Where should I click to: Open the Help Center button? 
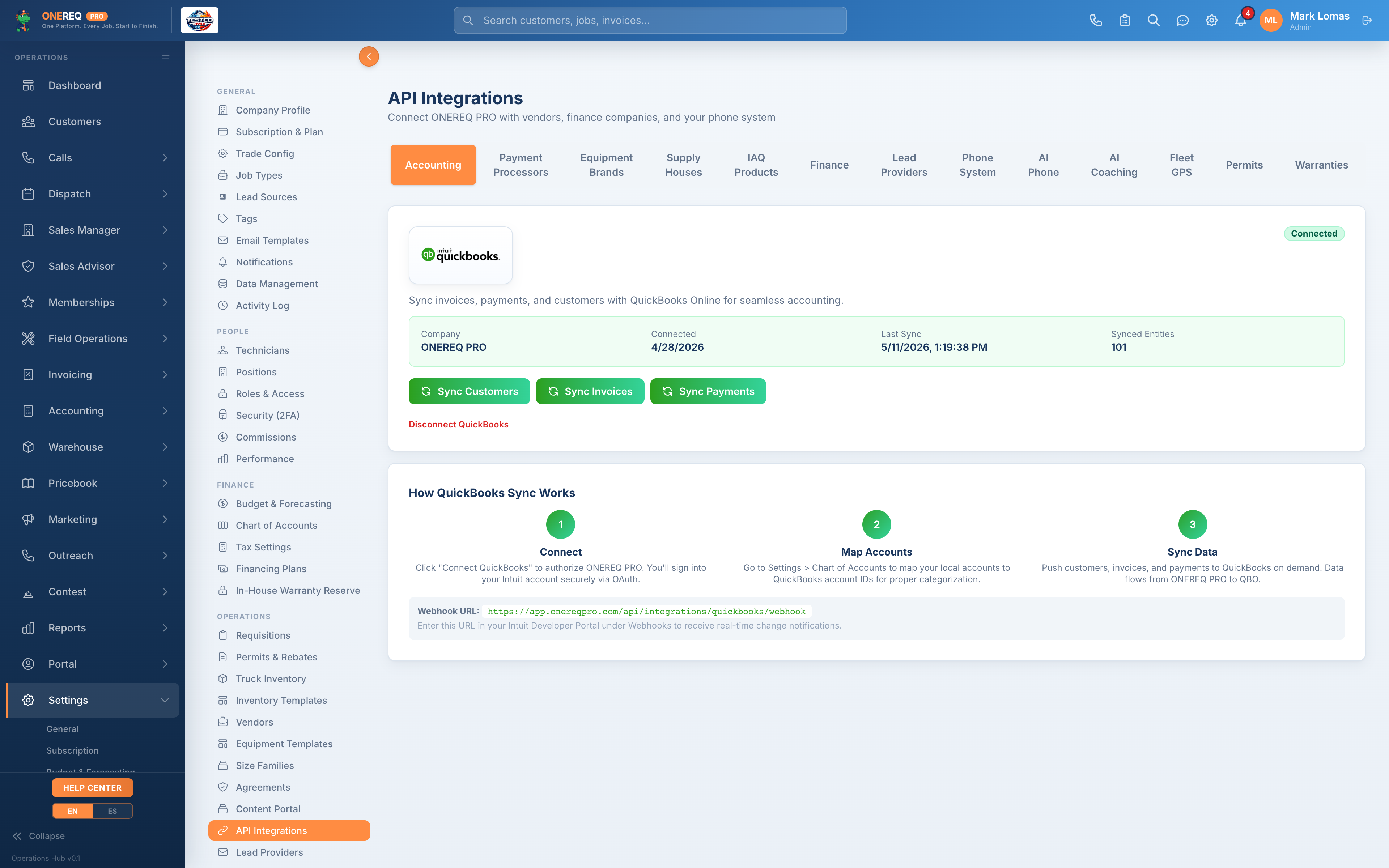[92, 788]
